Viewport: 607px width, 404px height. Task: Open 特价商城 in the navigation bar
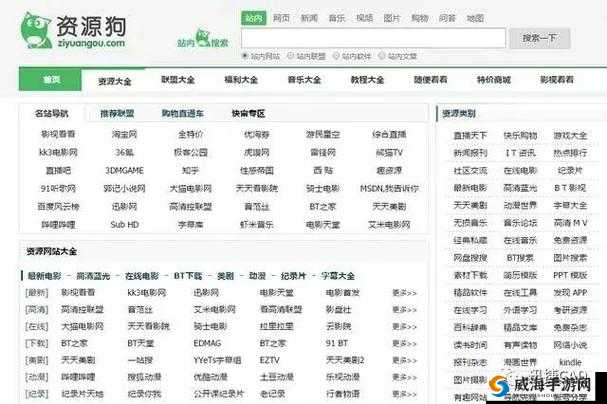coord(494,80)
